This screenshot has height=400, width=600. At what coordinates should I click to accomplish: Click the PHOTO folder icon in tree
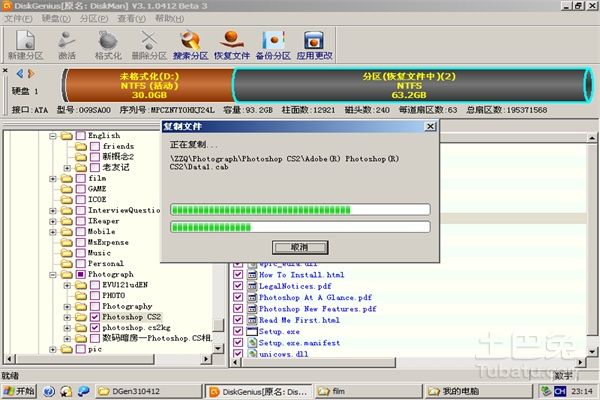(x=81, y=296)
